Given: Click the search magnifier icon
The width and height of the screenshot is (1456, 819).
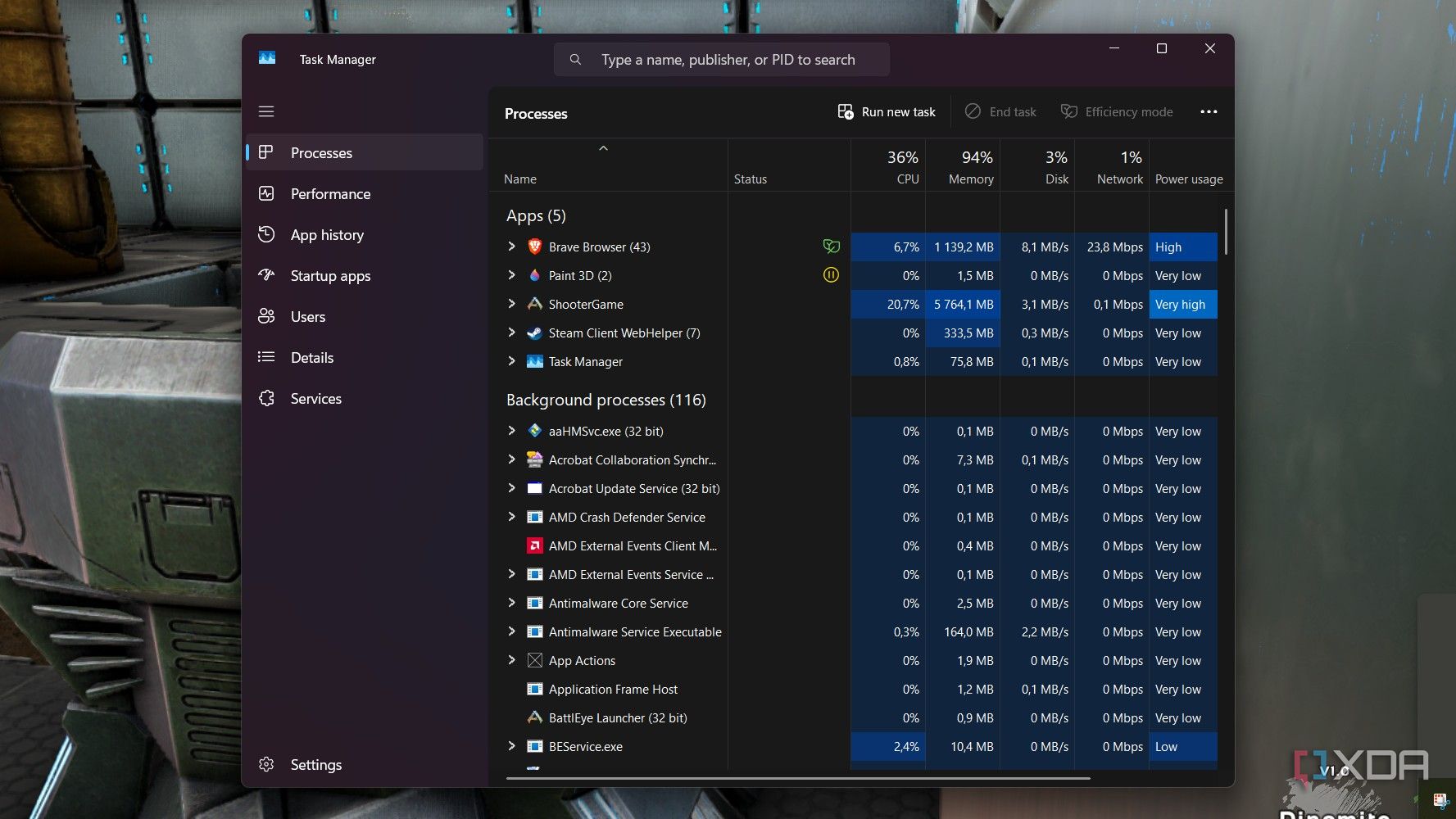Looking at the screenshot, I should point(576,60).
